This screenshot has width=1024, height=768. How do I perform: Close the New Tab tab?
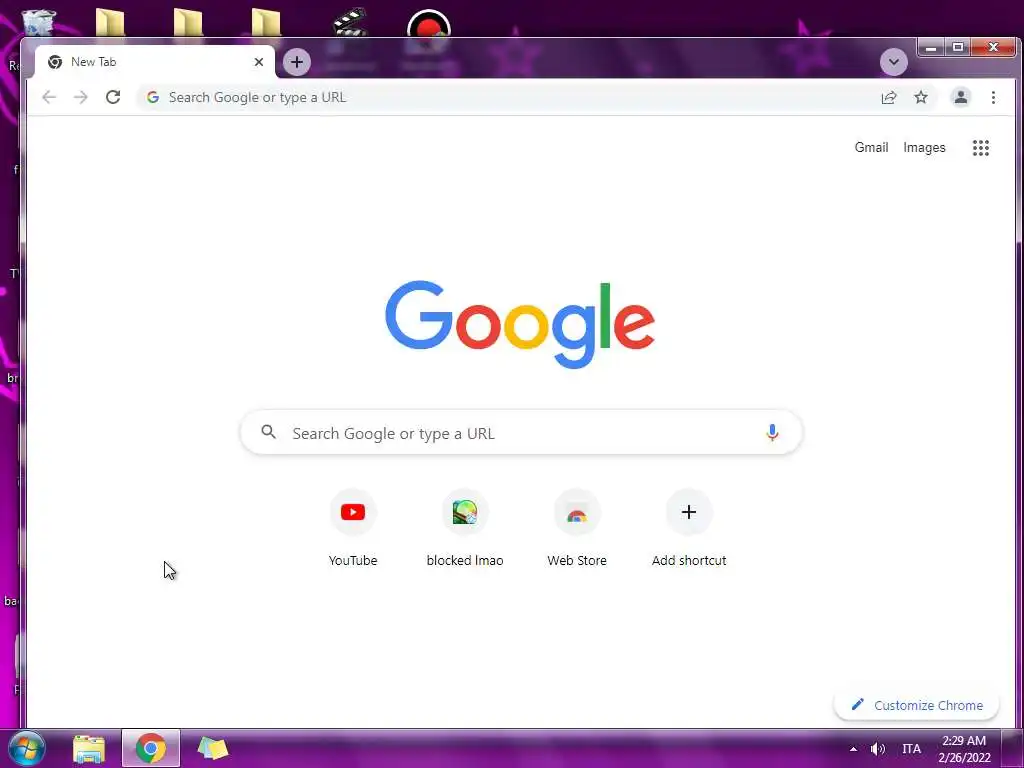[x=259, y=62]
